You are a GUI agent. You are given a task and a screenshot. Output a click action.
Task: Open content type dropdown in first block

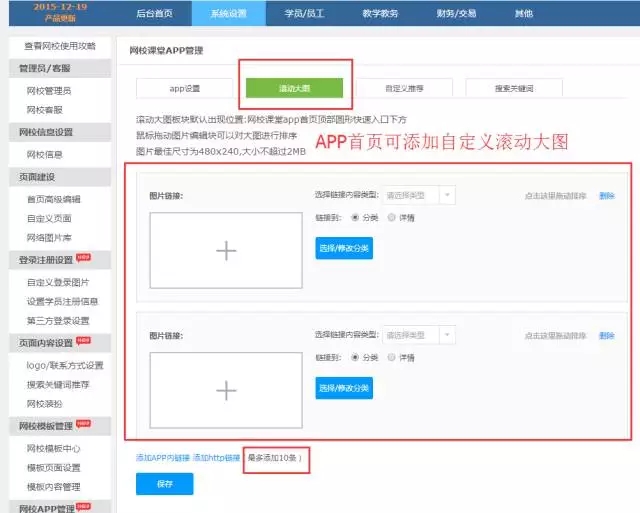[419, 196]
